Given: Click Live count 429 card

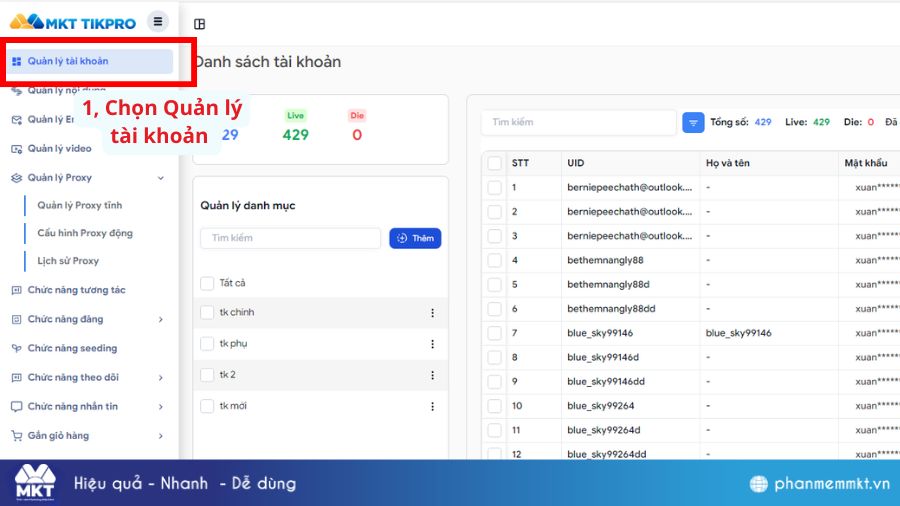Looking at the screenshot, I should pyautogui.click(x=296, y=127).
